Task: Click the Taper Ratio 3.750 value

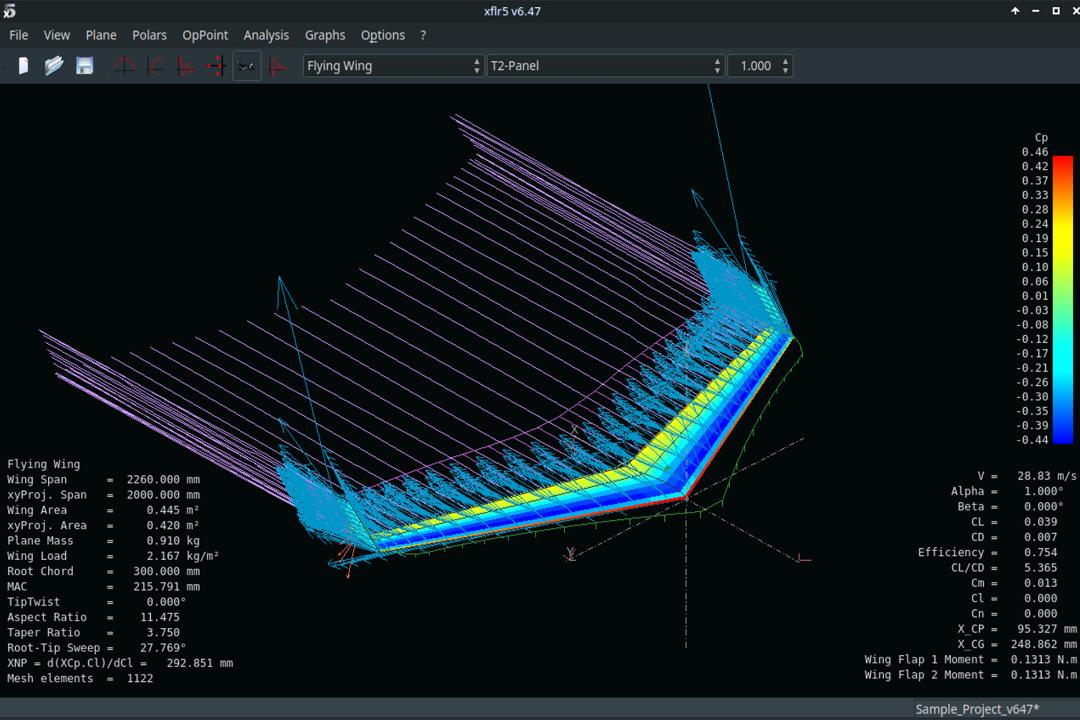Action: point(163,632)
